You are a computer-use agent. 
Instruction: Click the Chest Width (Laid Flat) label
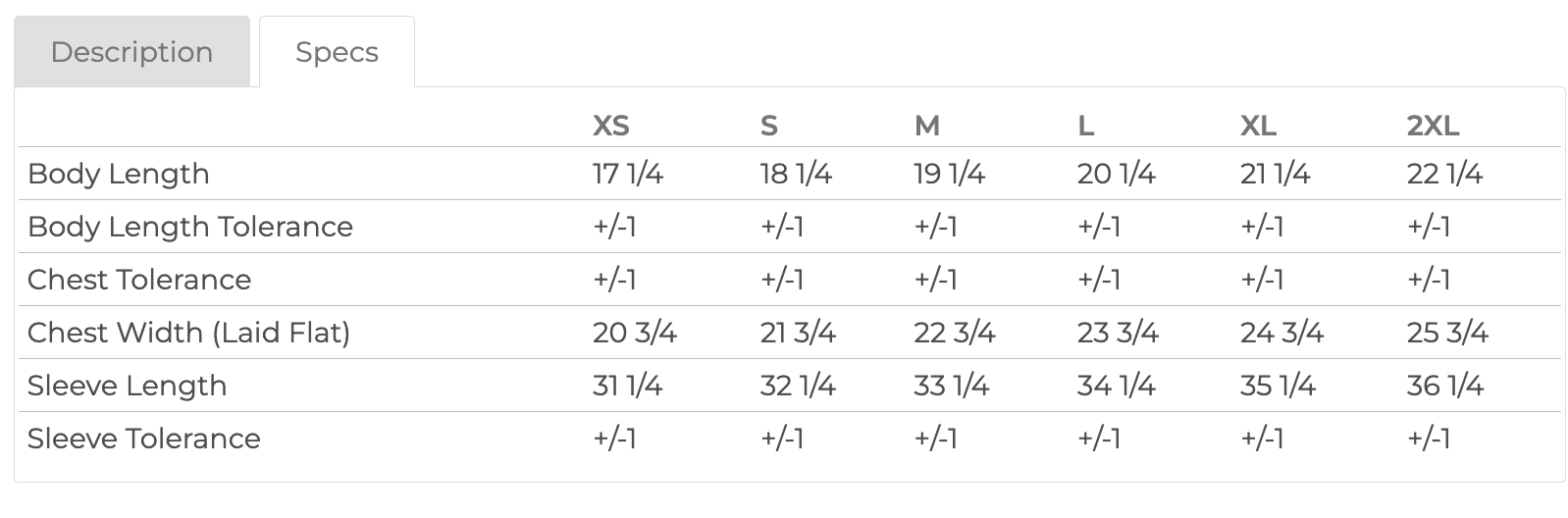[188, 333]
